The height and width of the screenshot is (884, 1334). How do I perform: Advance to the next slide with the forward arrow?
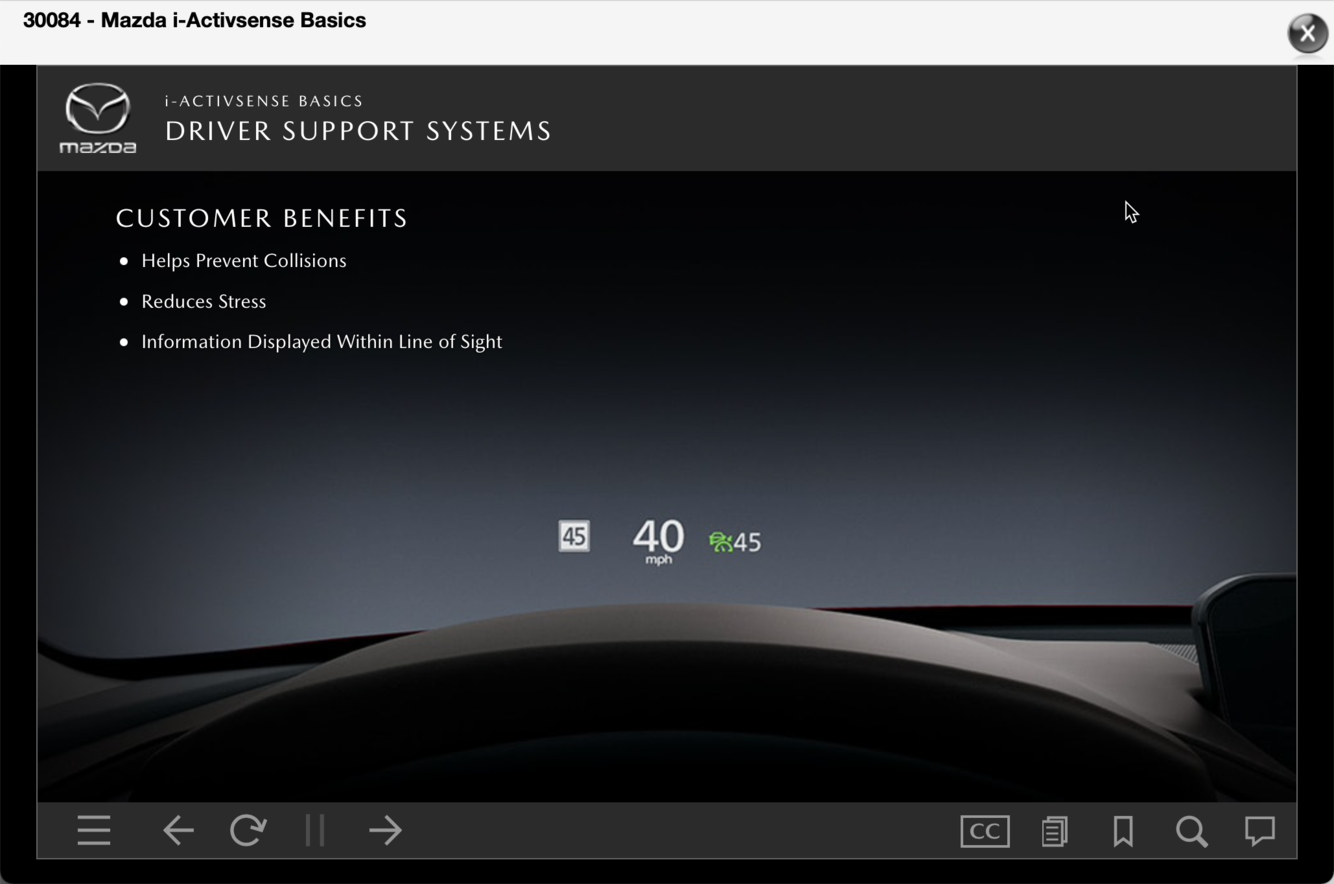385,830
